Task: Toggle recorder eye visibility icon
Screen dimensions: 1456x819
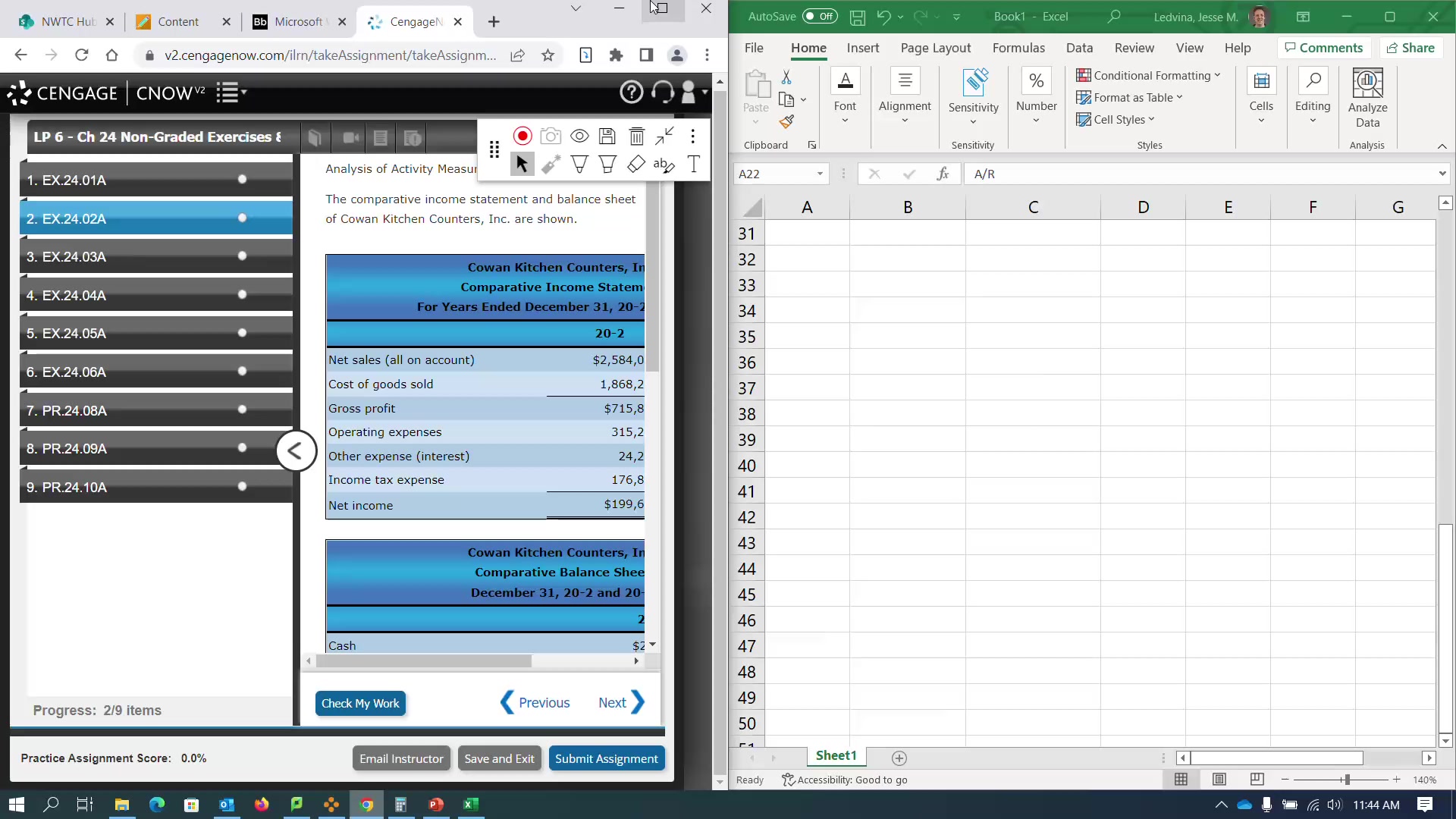Action: point(579,136)
